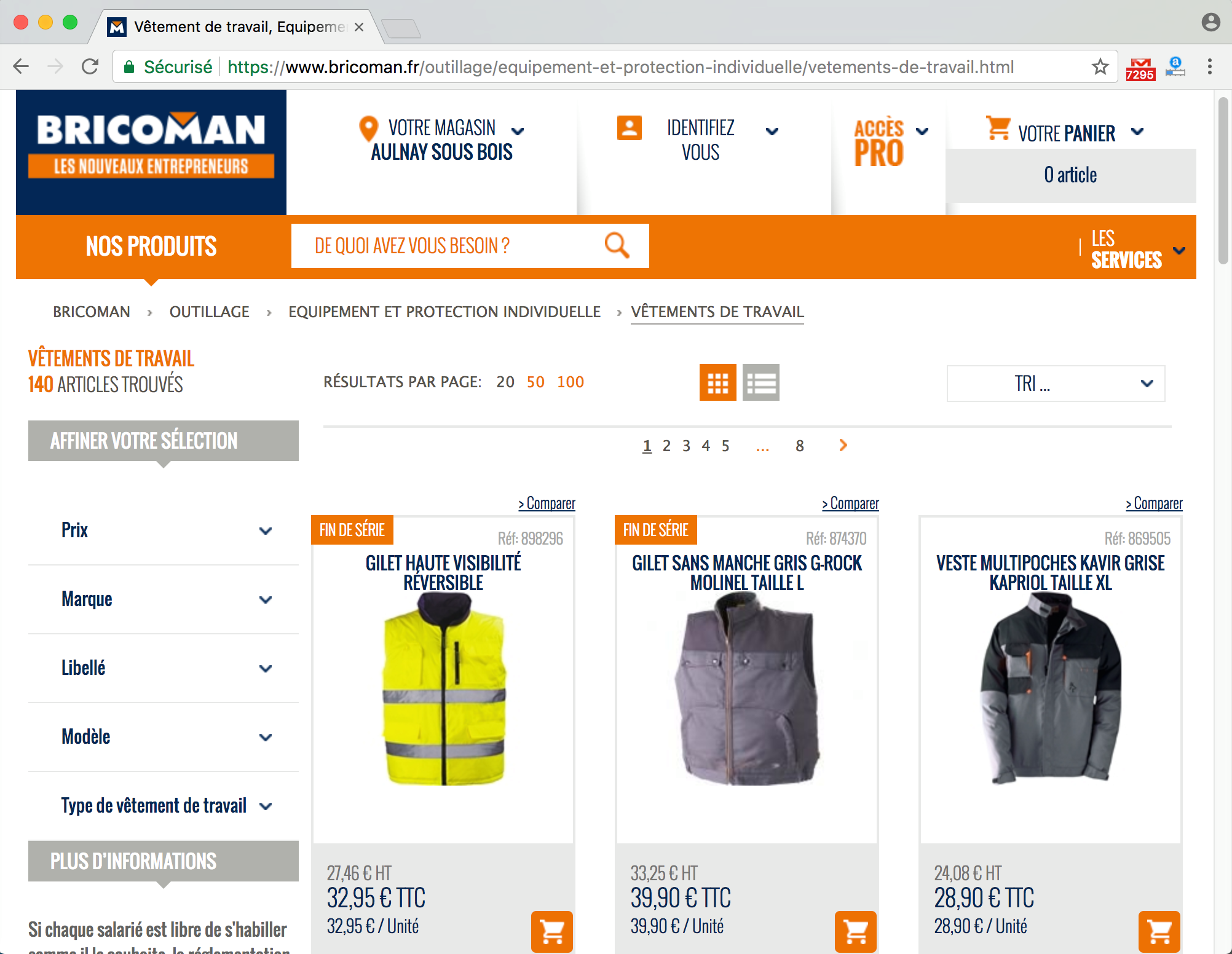Open the Chrome profile avatar icon
This screenshot has width=1232, height=954.
pos(1210,22)
